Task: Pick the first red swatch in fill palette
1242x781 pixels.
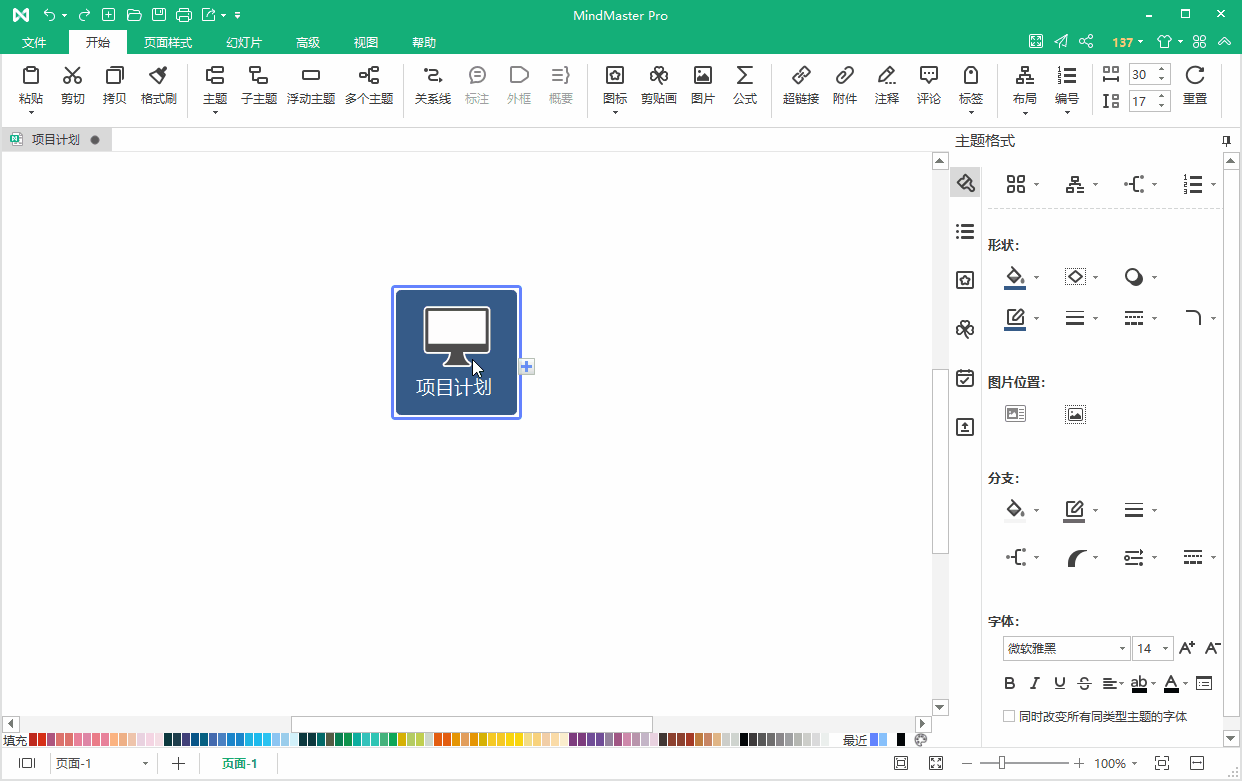Action: pos(34,740)
